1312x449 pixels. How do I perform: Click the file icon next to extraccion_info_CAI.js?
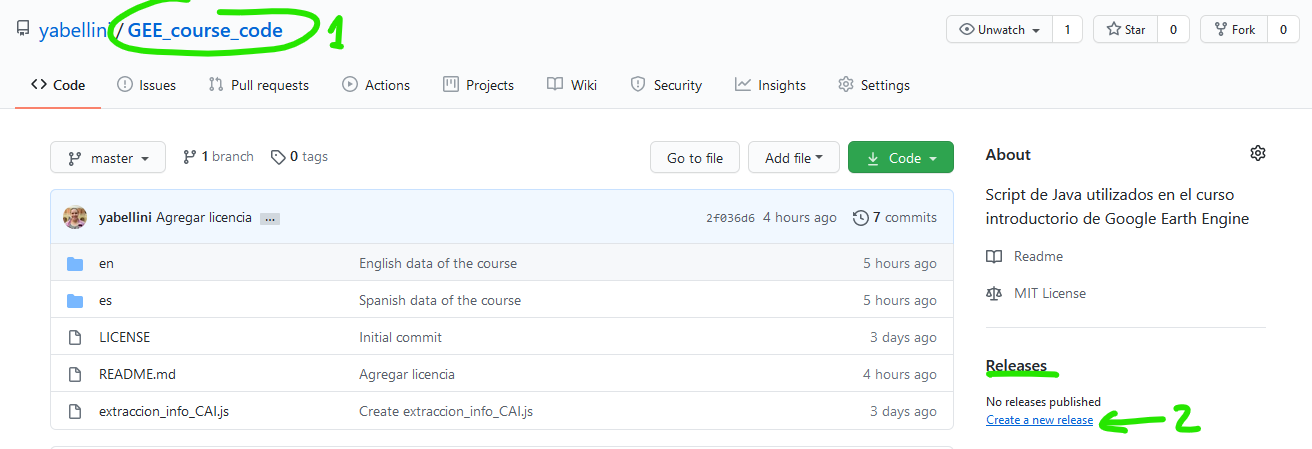coord(74,412)
